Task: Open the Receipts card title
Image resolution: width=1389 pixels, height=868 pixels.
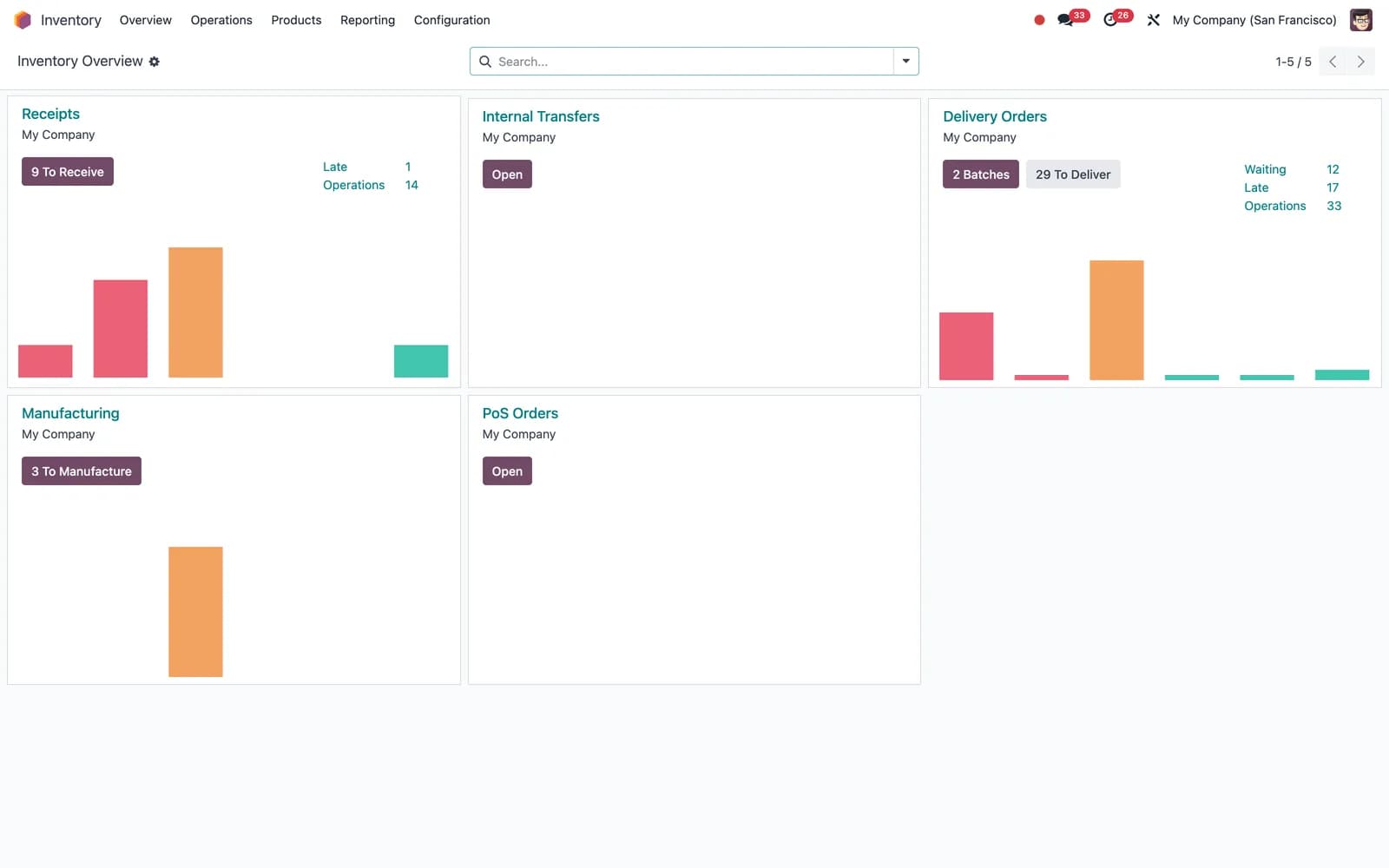Action: tap(50, 114)
